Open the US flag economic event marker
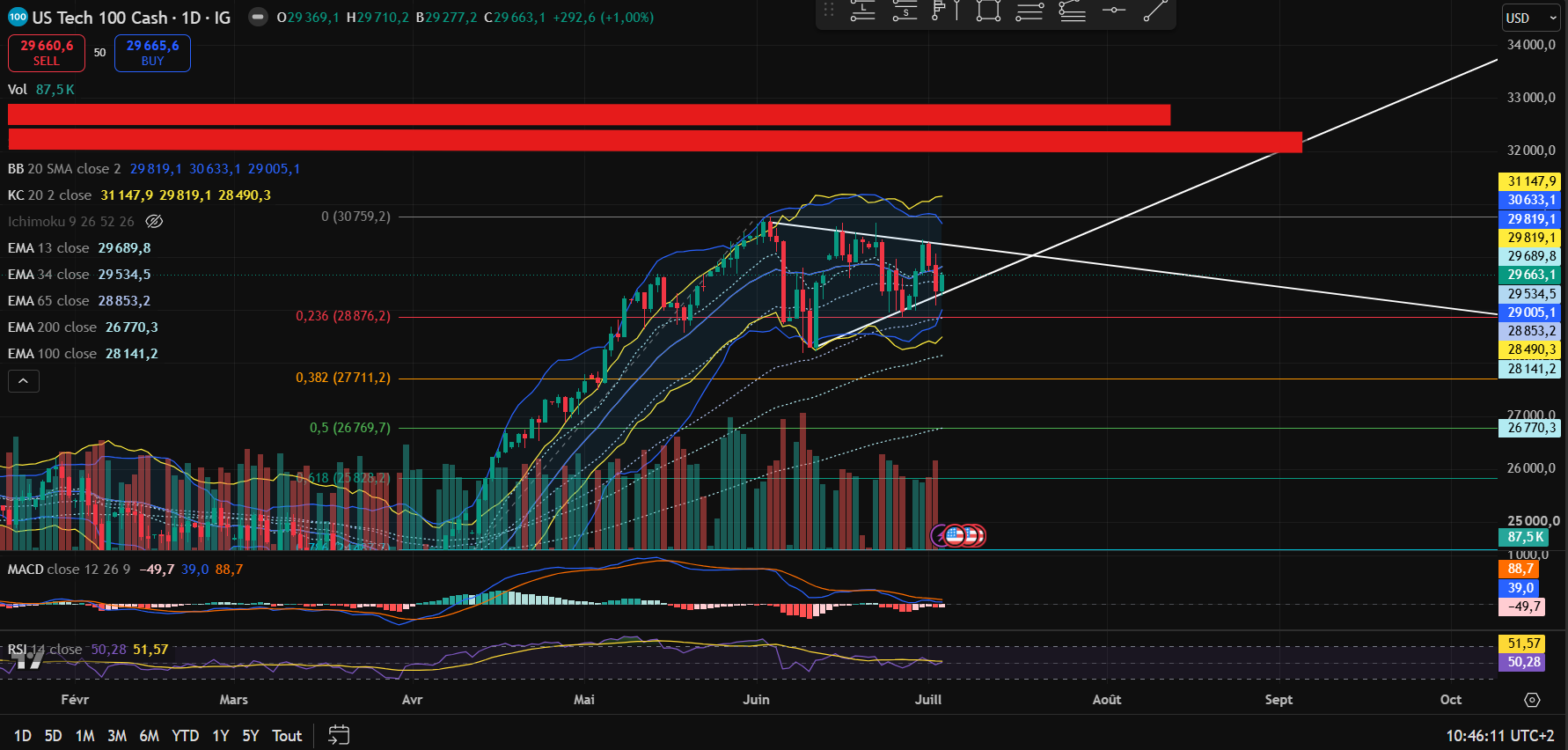Image resolution: width=1568 pixels, height=750 pixels. [956, 534]
